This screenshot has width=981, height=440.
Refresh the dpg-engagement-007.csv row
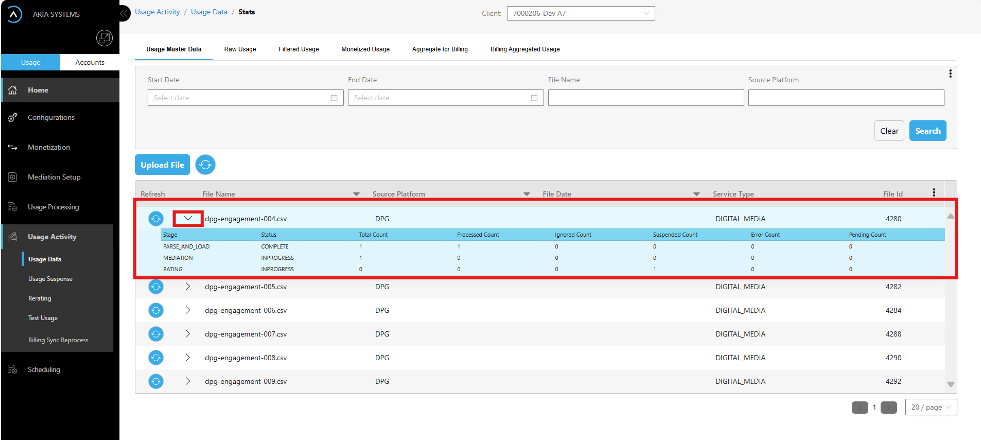coord(156,334)
